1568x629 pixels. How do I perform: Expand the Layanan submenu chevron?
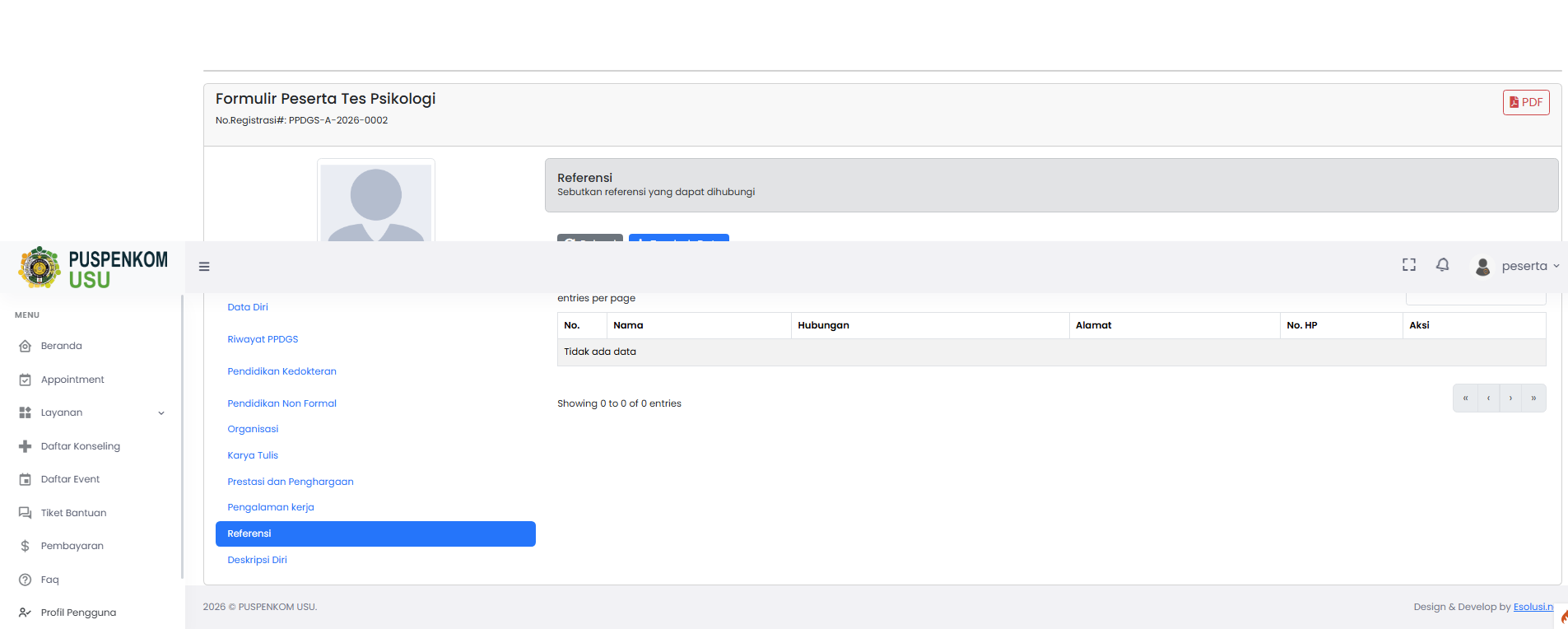(161, 413)
